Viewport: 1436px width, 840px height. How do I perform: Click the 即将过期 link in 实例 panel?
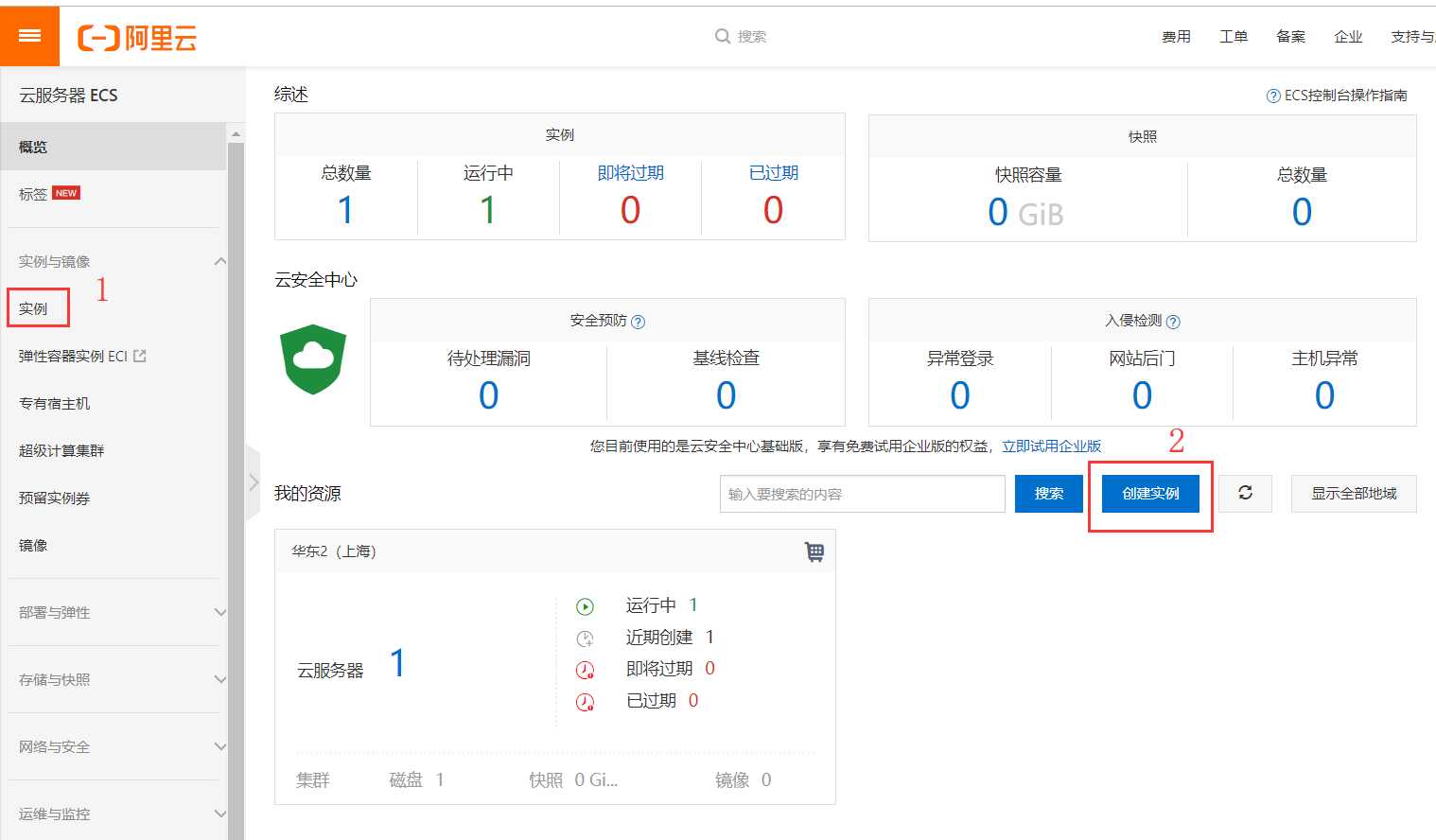[x=630, y=173]
